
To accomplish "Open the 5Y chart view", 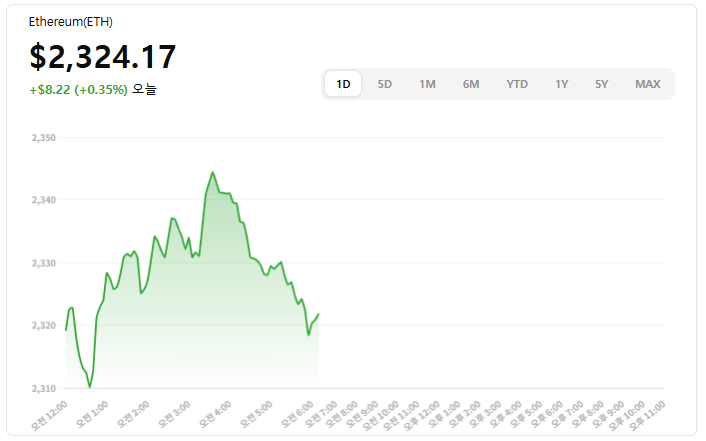I will point(601,84).
